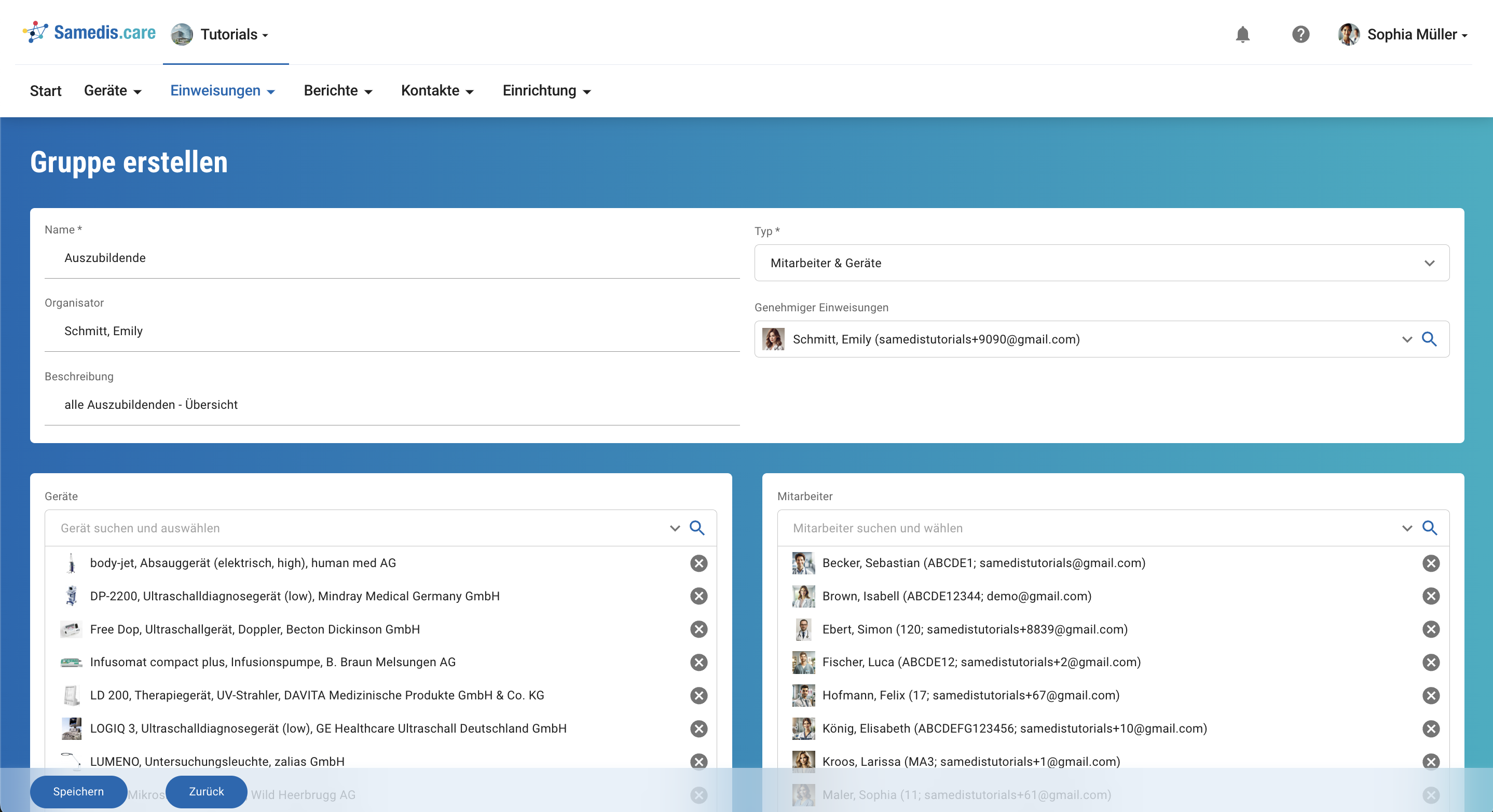Select Hofmann, Felix employee row text
The image size is (1493, 812).
971,695
